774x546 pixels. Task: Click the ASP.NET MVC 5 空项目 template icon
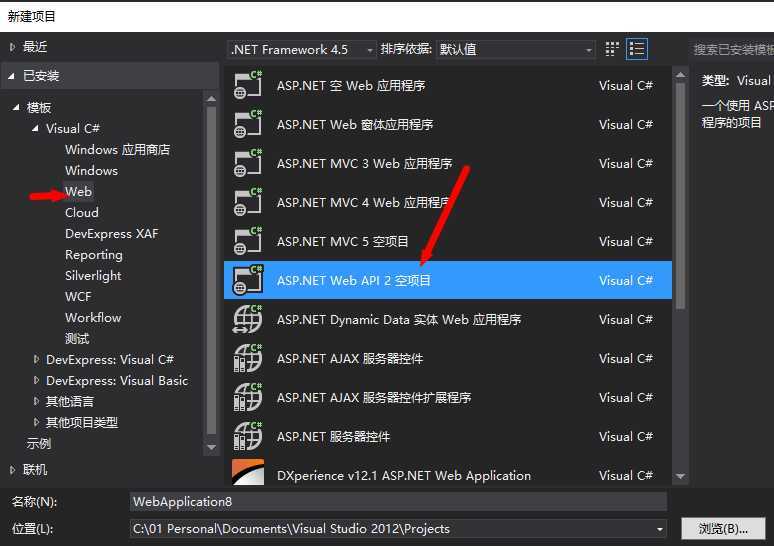point(248,241)
